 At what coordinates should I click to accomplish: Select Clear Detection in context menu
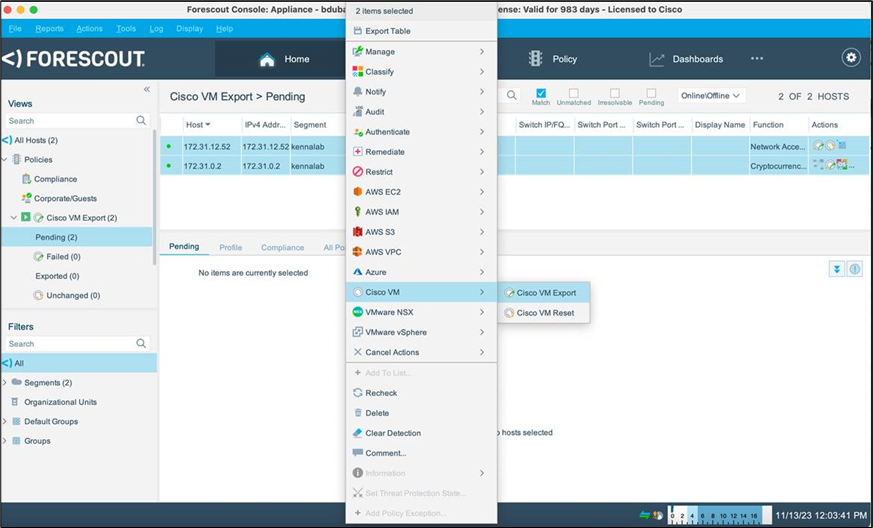coord(421,433)
